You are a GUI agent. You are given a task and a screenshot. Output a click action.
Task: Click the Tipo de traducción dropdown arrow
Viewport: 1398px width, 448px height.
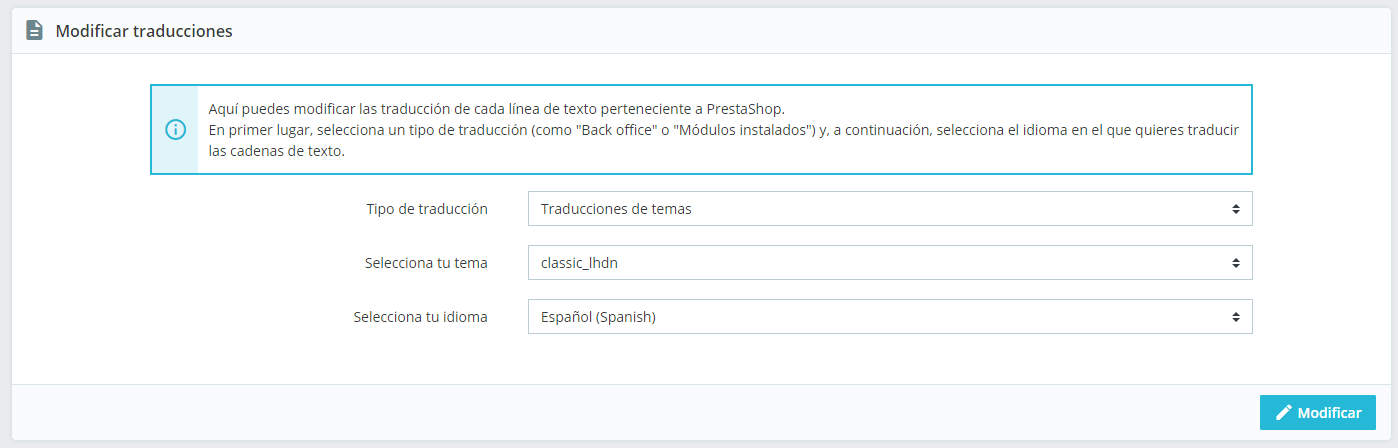coord(1236,209)
